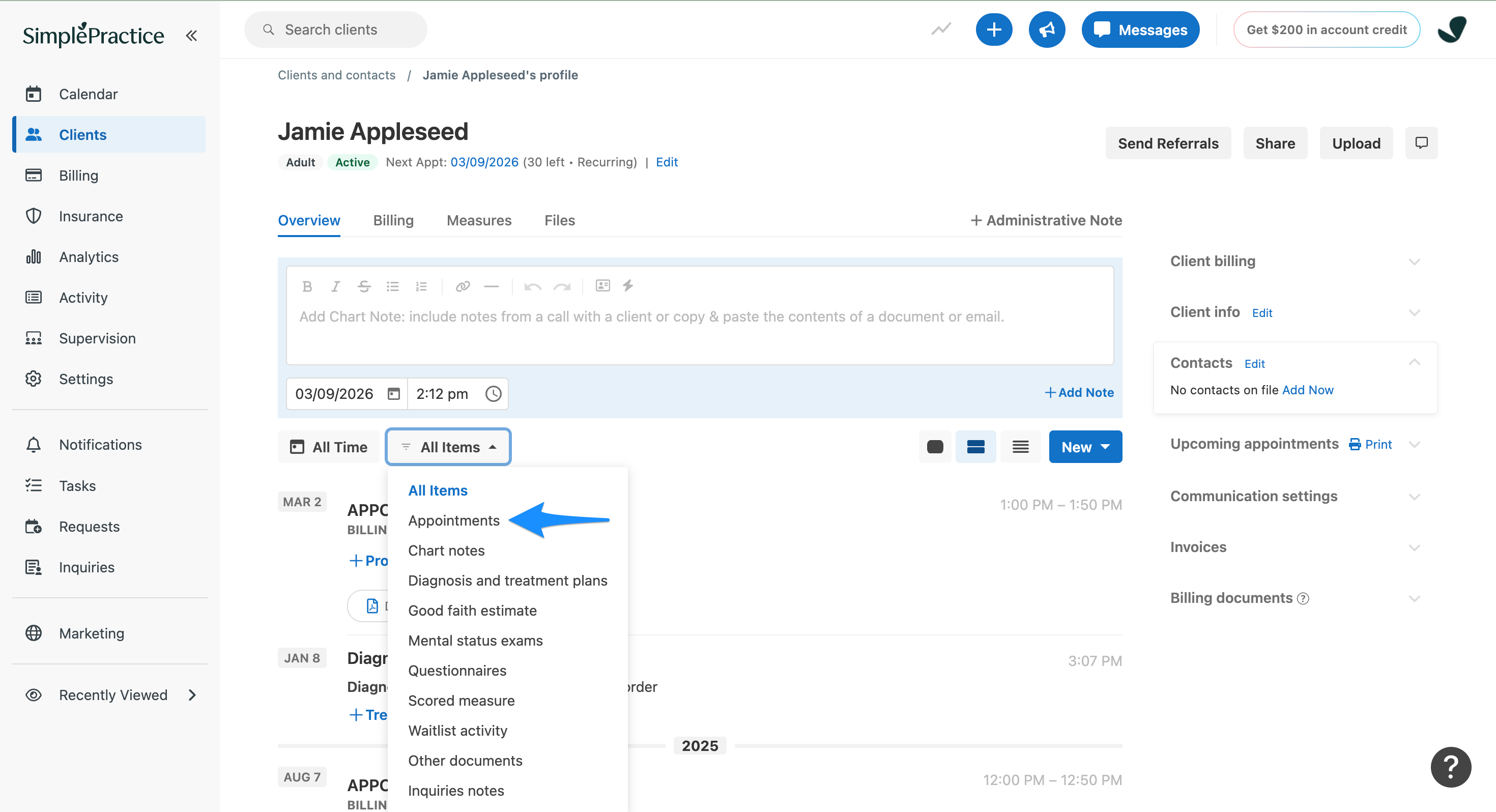This screenshot has width=1496, height=812.
Task: Click the undo icon in editor
Action: click(533, 286)
